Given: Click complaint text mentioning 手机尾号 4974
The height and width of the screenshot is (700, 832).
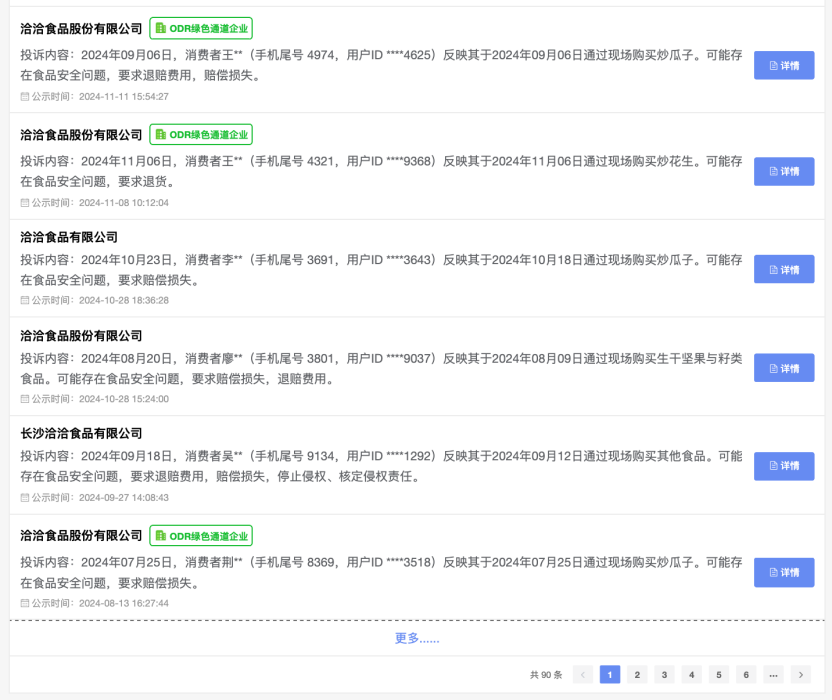Looking at the screenshot, I should click(381, 65).
